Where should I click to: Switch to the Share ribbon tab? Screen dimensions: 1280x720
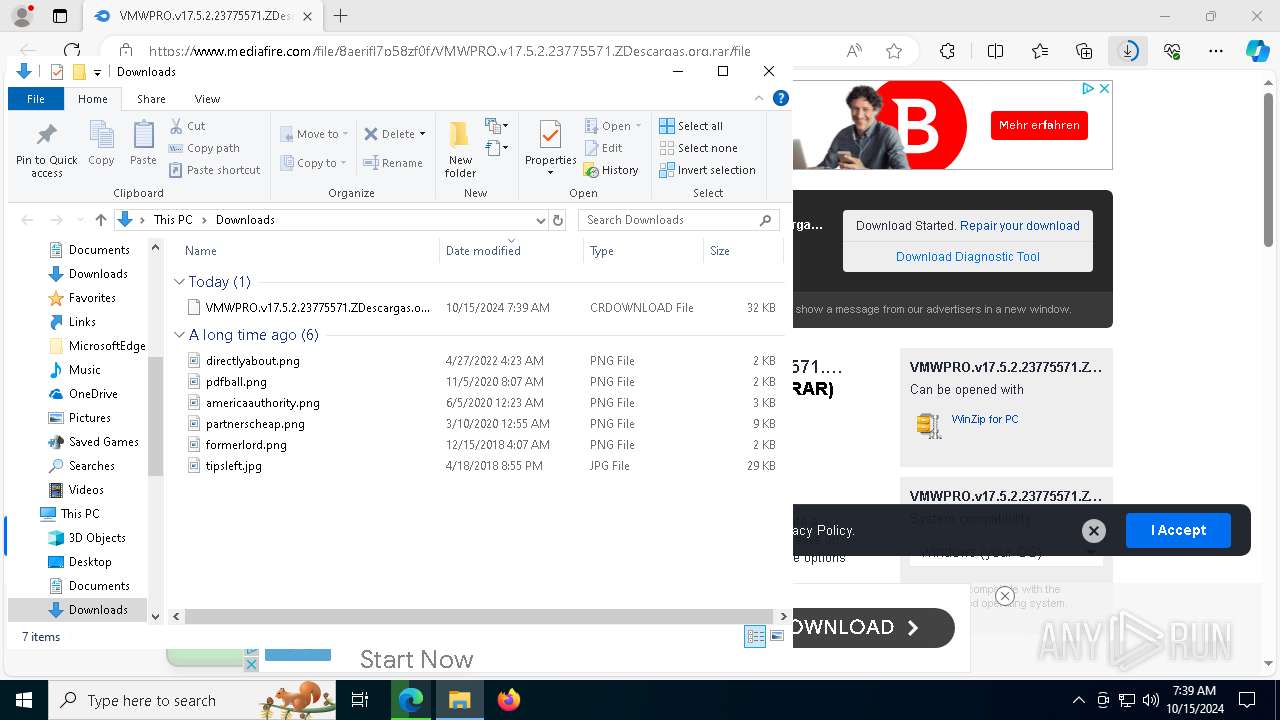click(151, 99)
